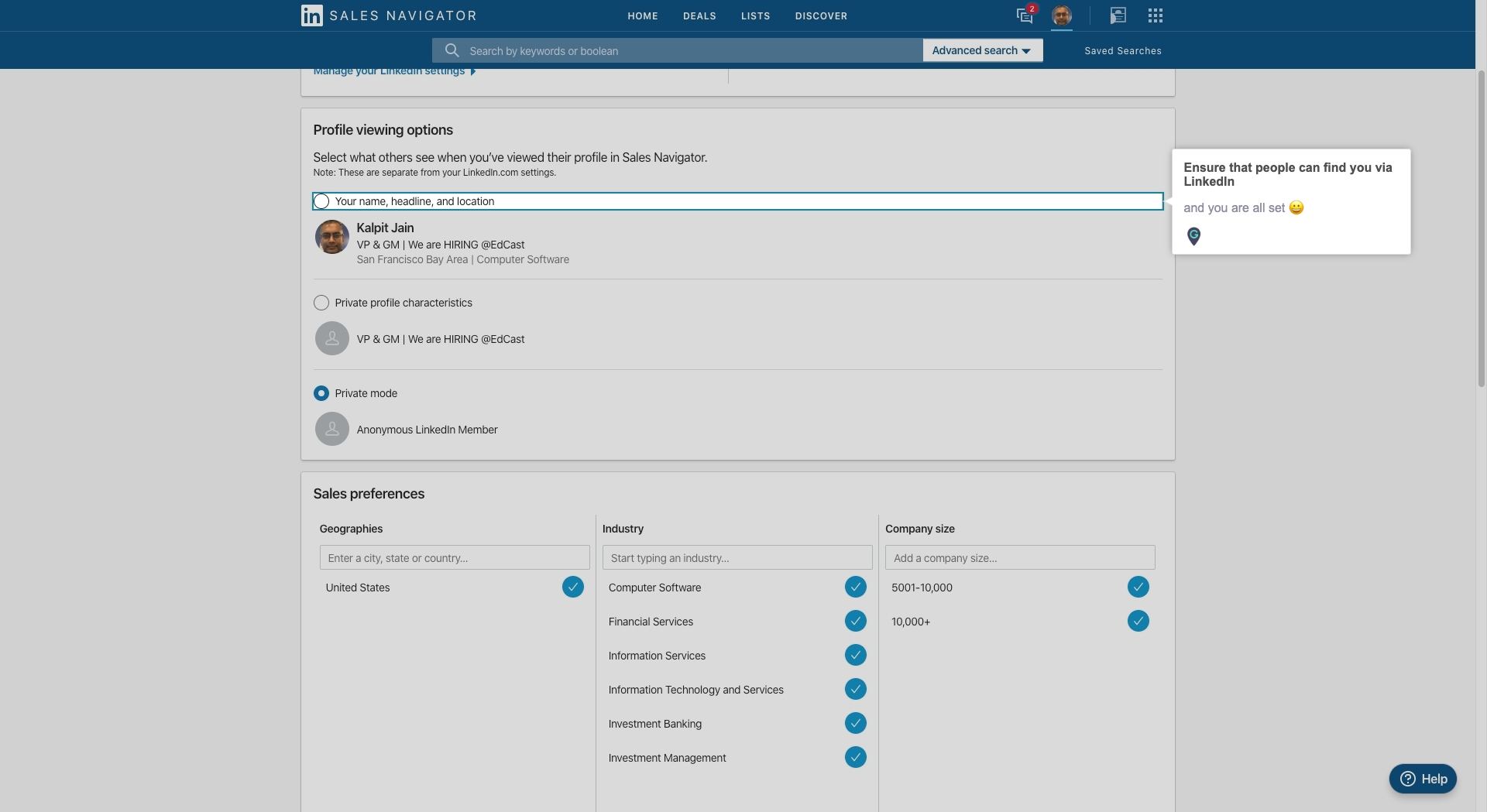1487x812 pixels.
Task: Open the Add a company size field
Action: 1020,557
